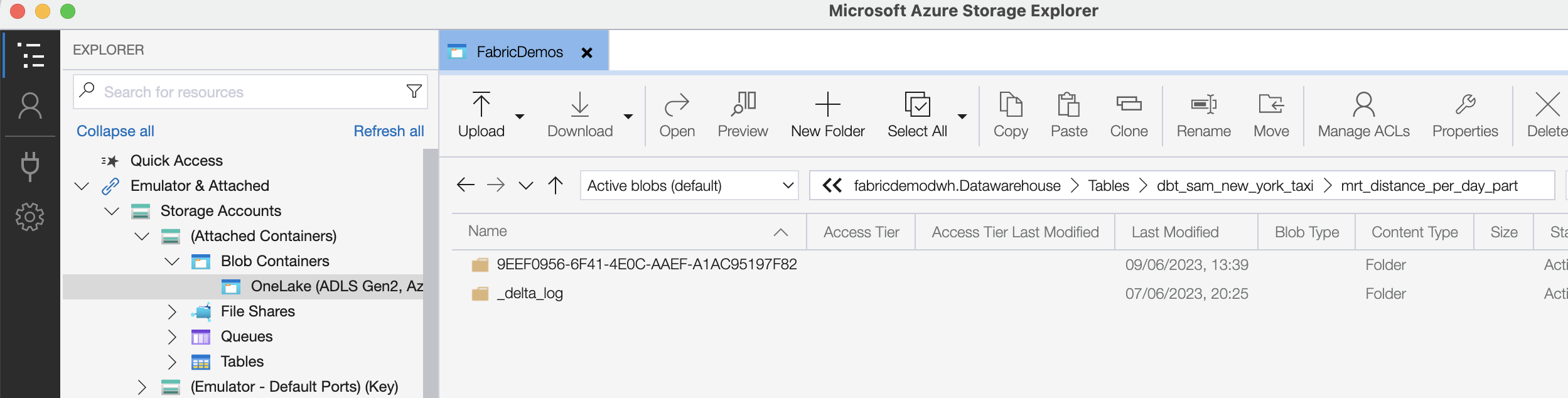1568x398 pixels.
Task: Open the Upload dropdown arrow
Action: tap(520, 116)
